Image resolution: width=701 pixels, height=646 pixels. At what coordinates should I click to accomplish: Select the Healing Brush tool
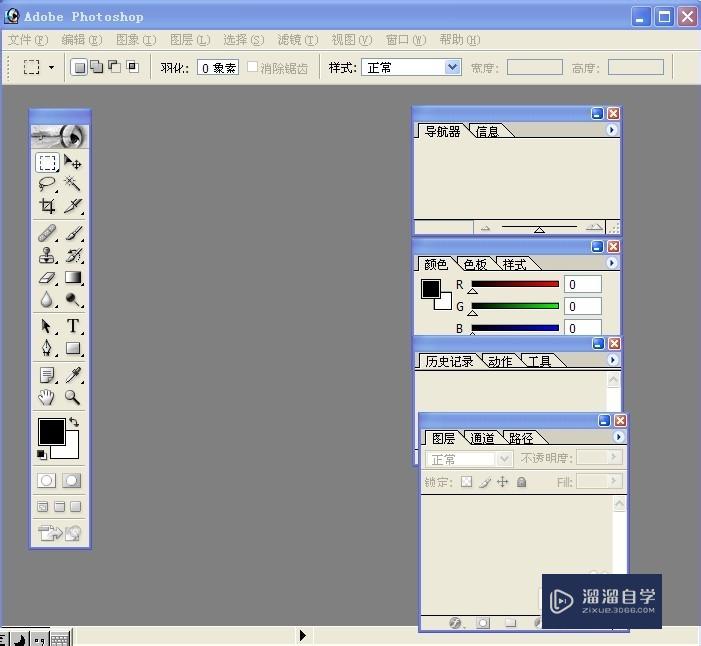coord(47,233)
